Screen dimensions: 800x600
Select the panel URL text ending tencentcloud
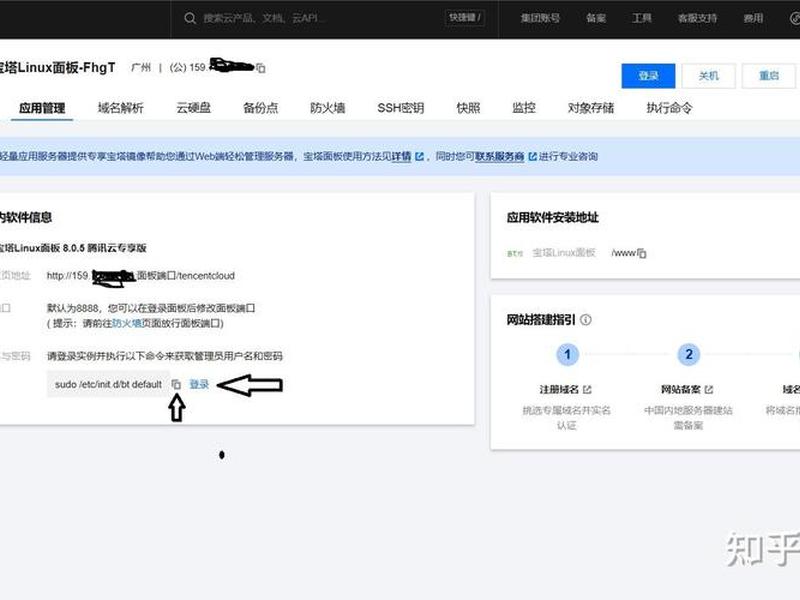coord(141,276)
